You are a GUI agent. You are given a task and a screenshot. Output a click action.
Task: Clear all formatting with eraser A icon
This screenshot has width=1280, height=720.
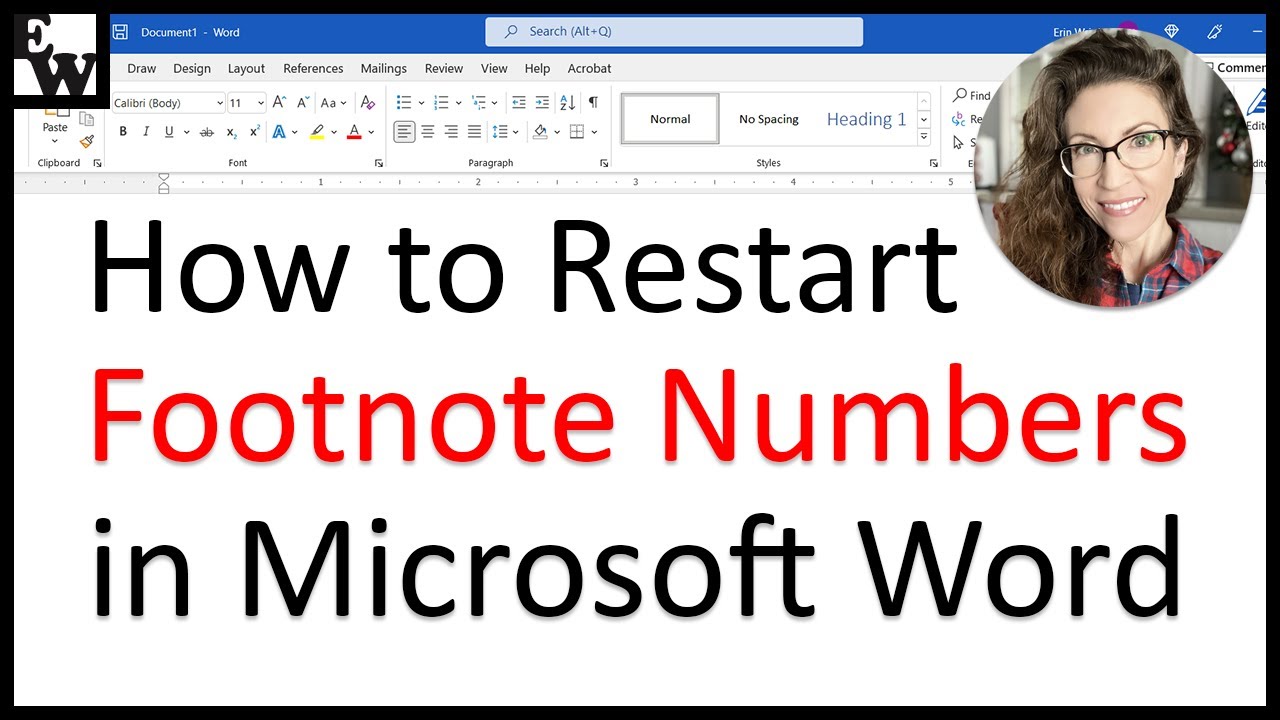pyautogui.click(x=368, y=103)
